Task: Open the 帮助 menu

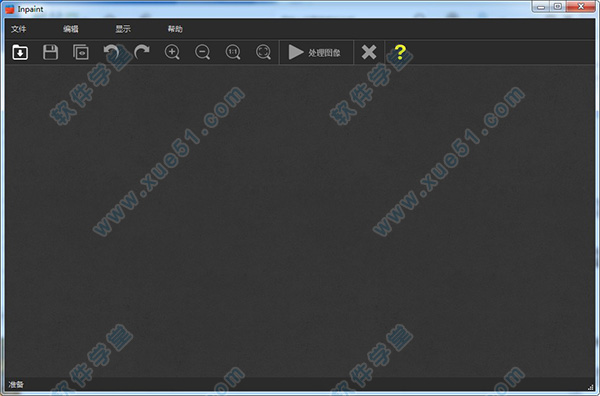Action: pos(175,29)
